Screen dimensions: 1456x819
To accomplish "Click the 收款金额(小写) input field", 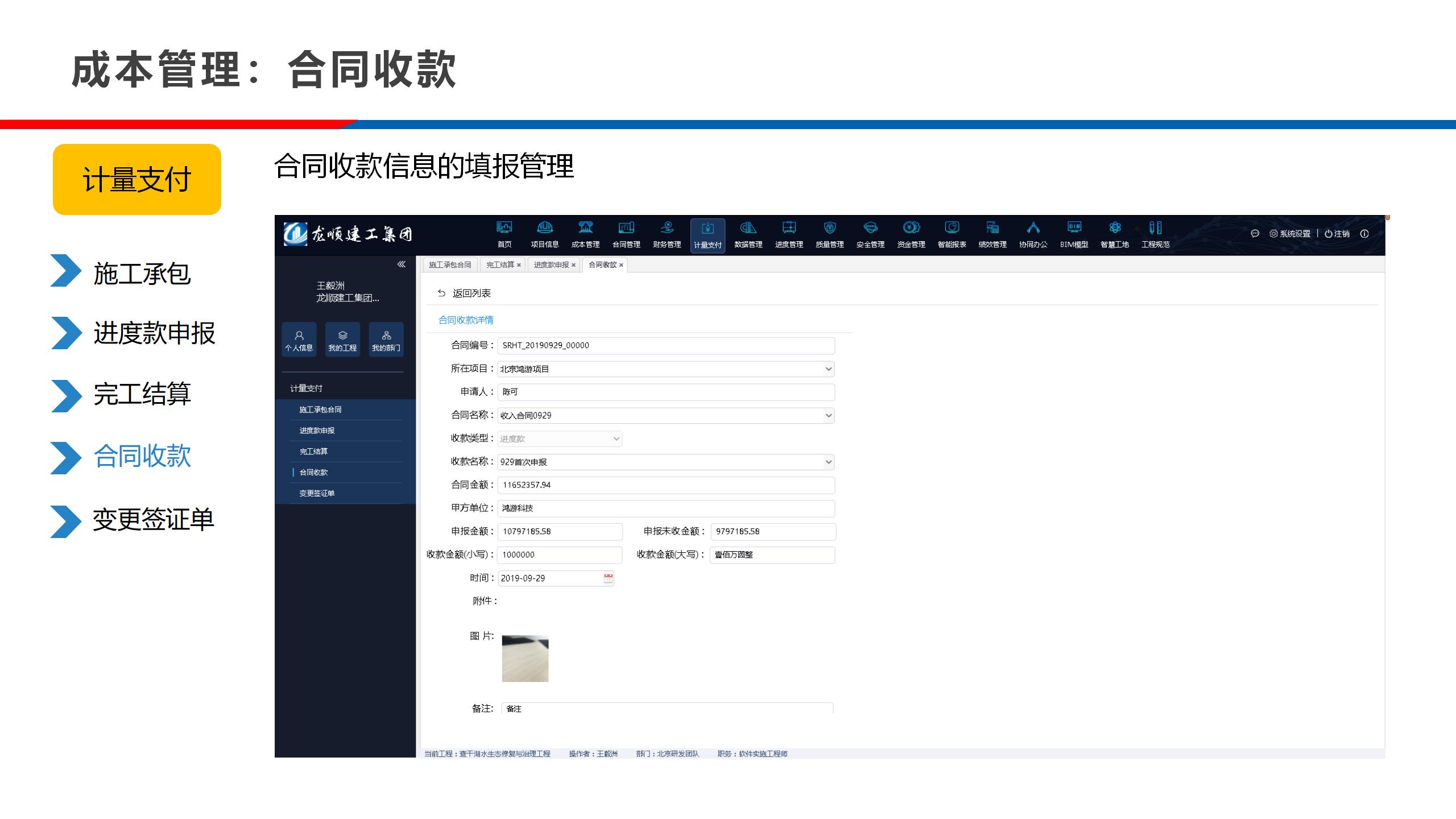I will [560, 555].
